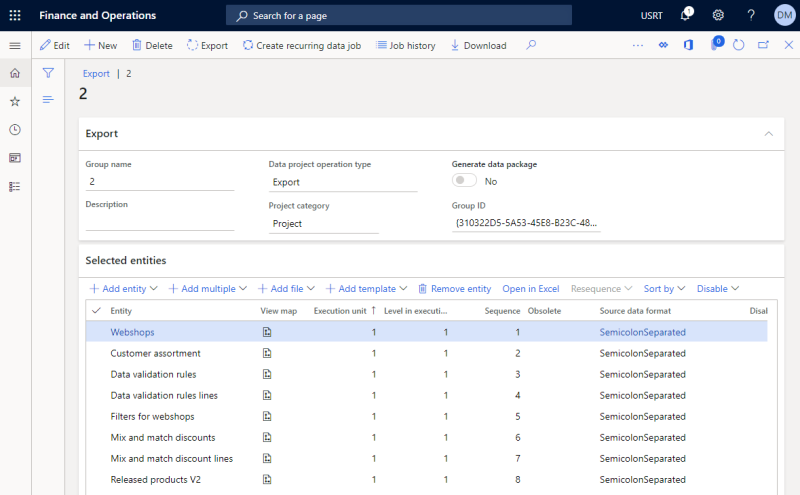Open Modules list icon in sidebar
The width and height of the screenshot is (800, 495).
[x=15, y=187]
